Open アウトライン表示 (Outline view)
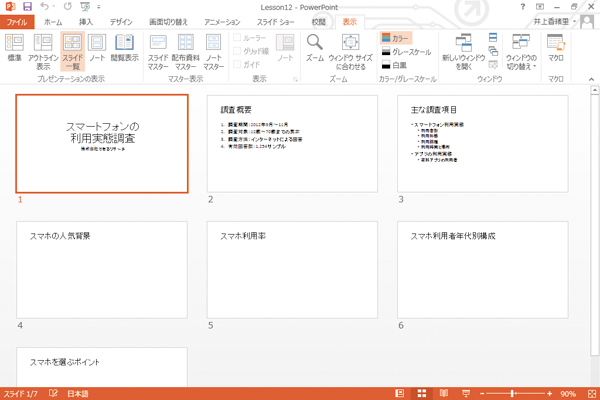The image size is (600, 400). pos(43,50)
